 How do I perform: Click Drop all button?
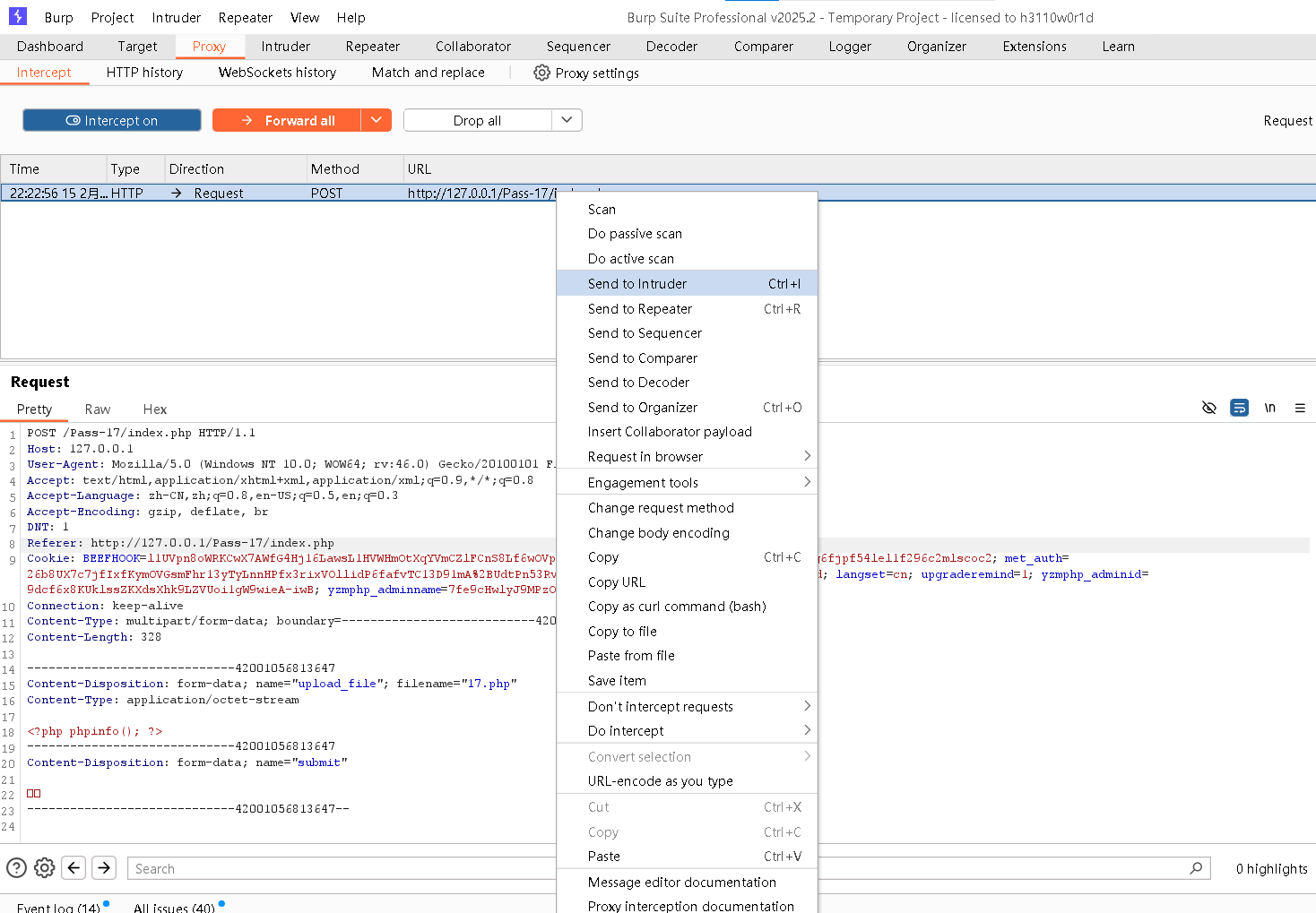coord(477,120)
